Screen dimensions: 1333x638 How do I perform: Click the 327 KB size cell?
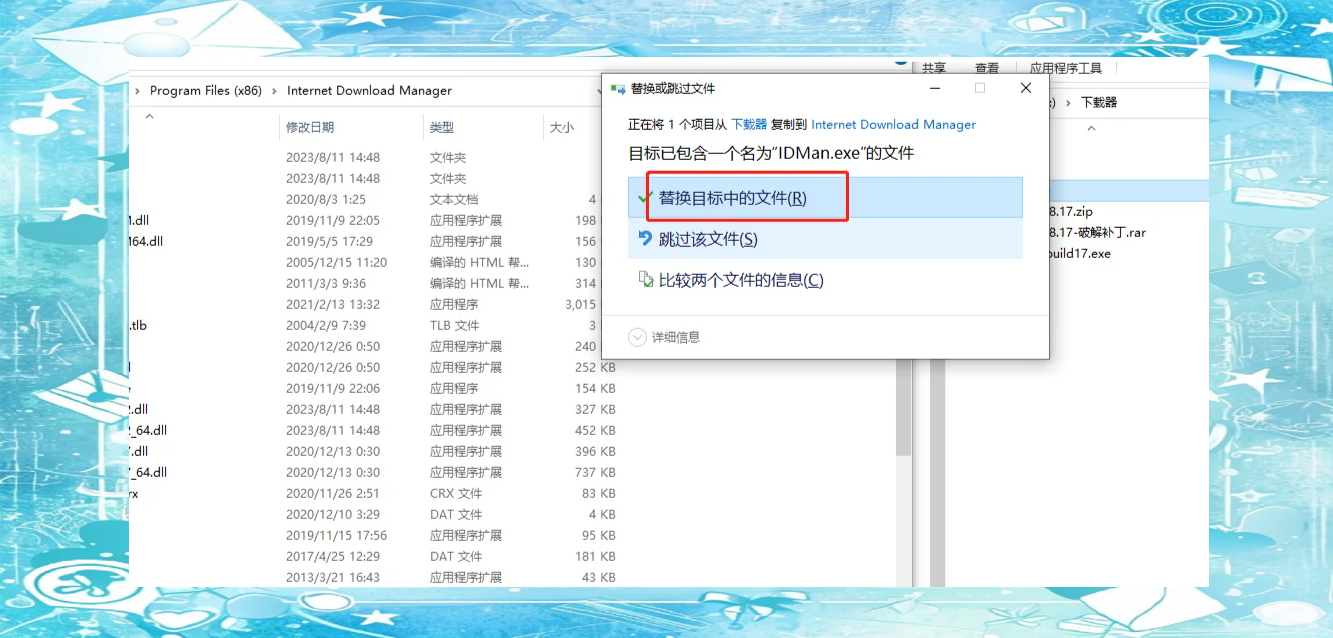pos(595,410)
